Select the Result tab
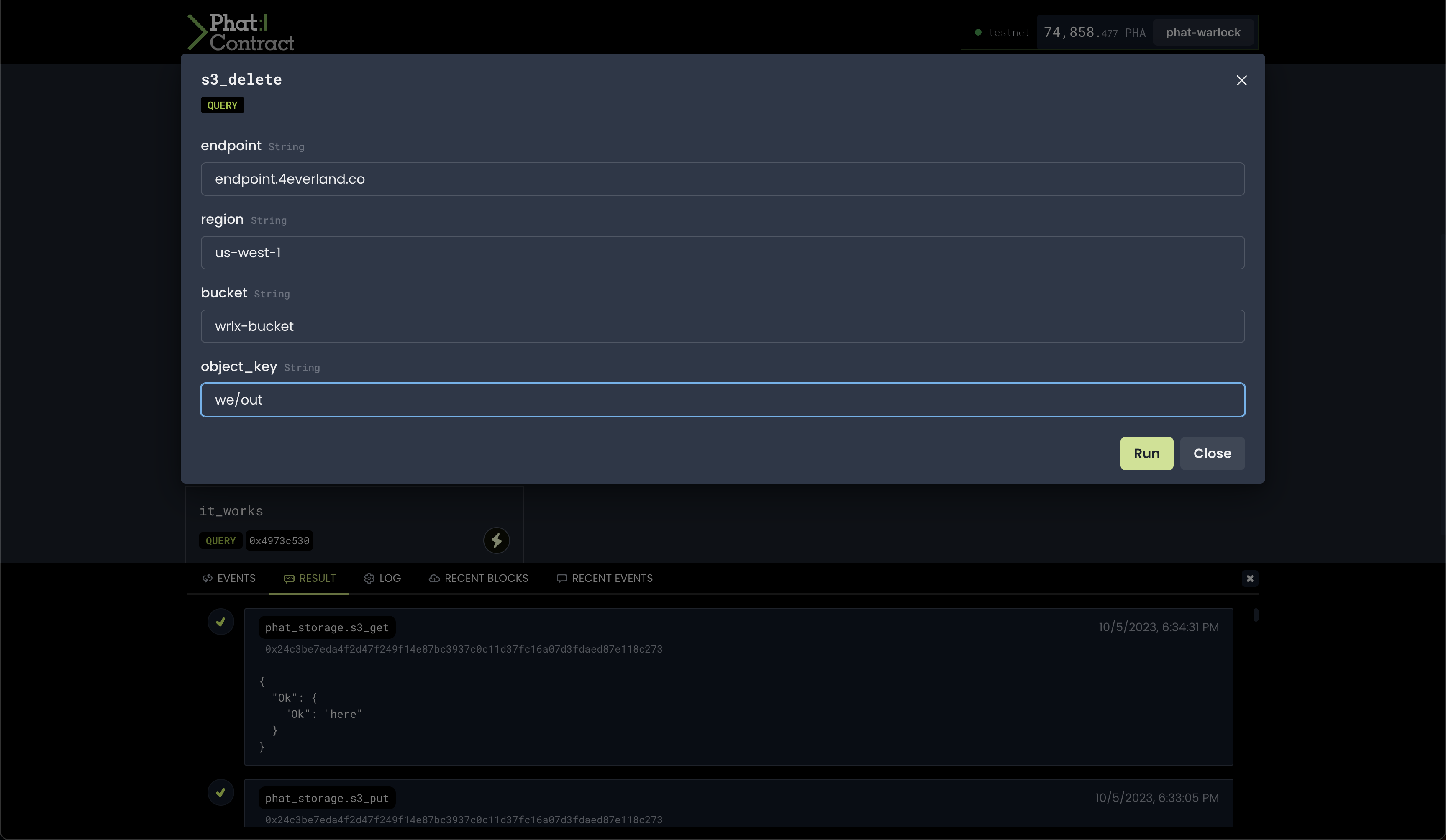Screen dimensions: 1446x840 coord(310,579)
